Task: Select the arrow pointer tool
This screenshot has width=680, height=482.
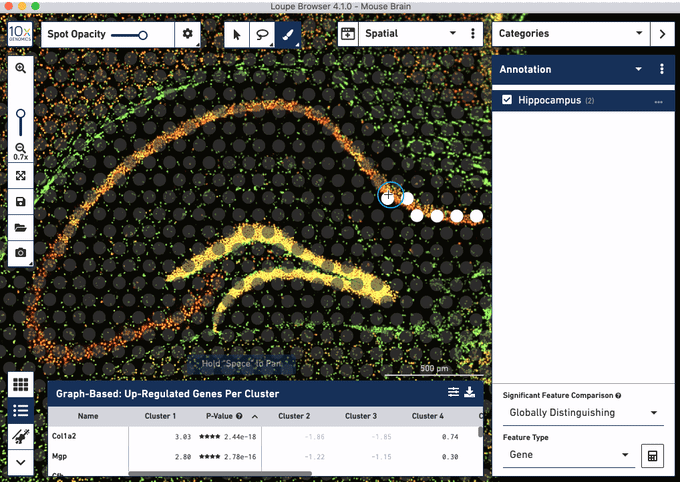Action: coord(237,34)
